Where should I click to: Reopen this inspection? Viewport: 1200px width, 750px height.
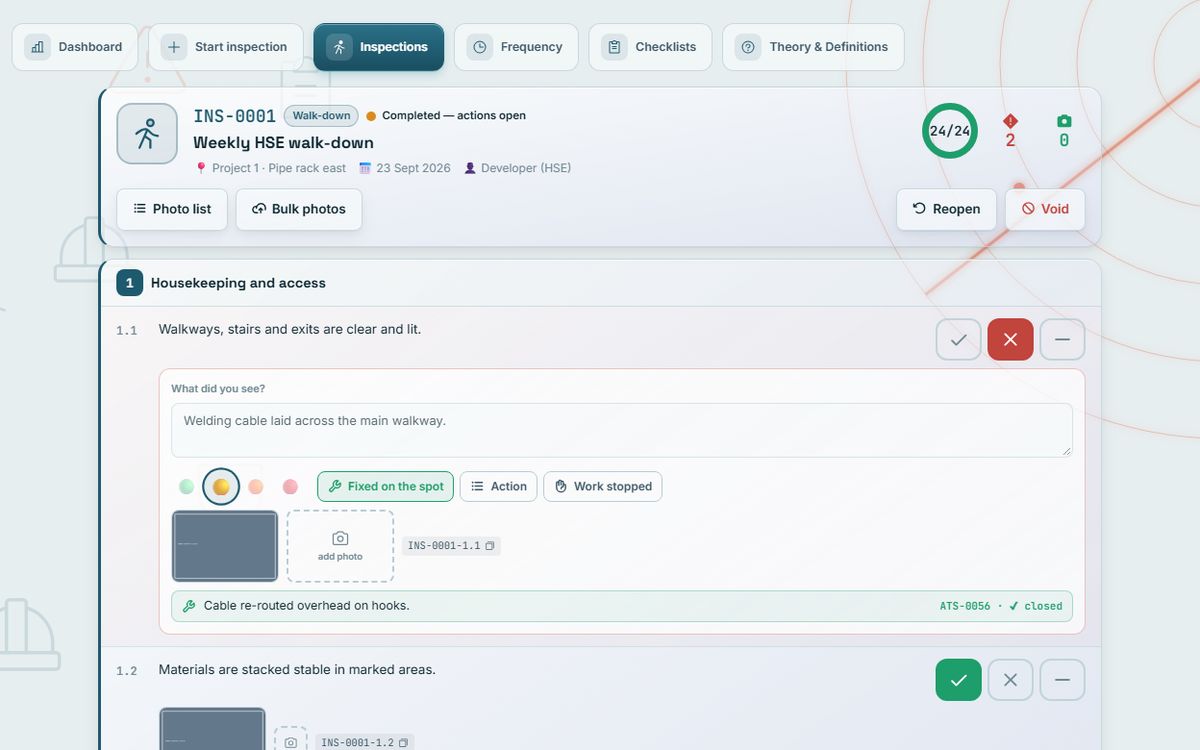(x=946, y=209)
